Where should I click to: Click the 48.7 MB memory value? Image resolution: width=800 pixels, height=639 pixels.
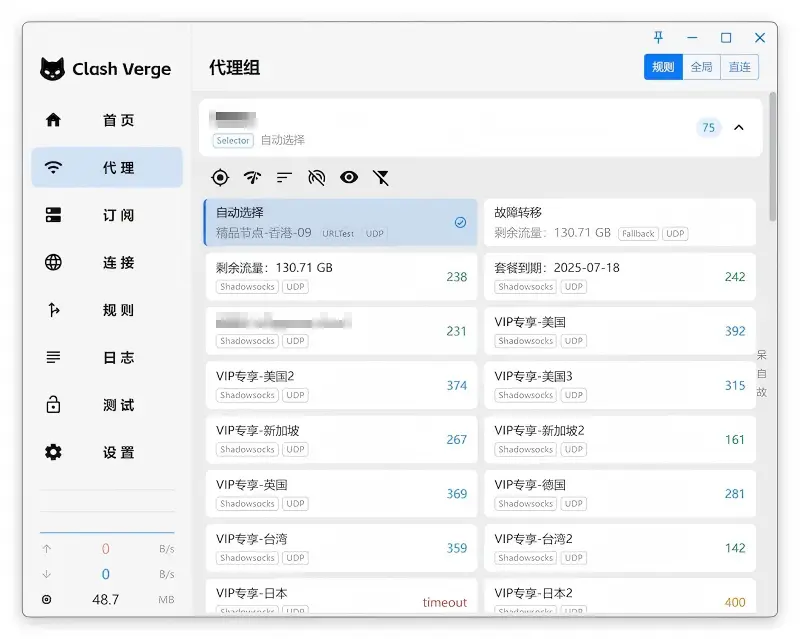click(106, 599)
